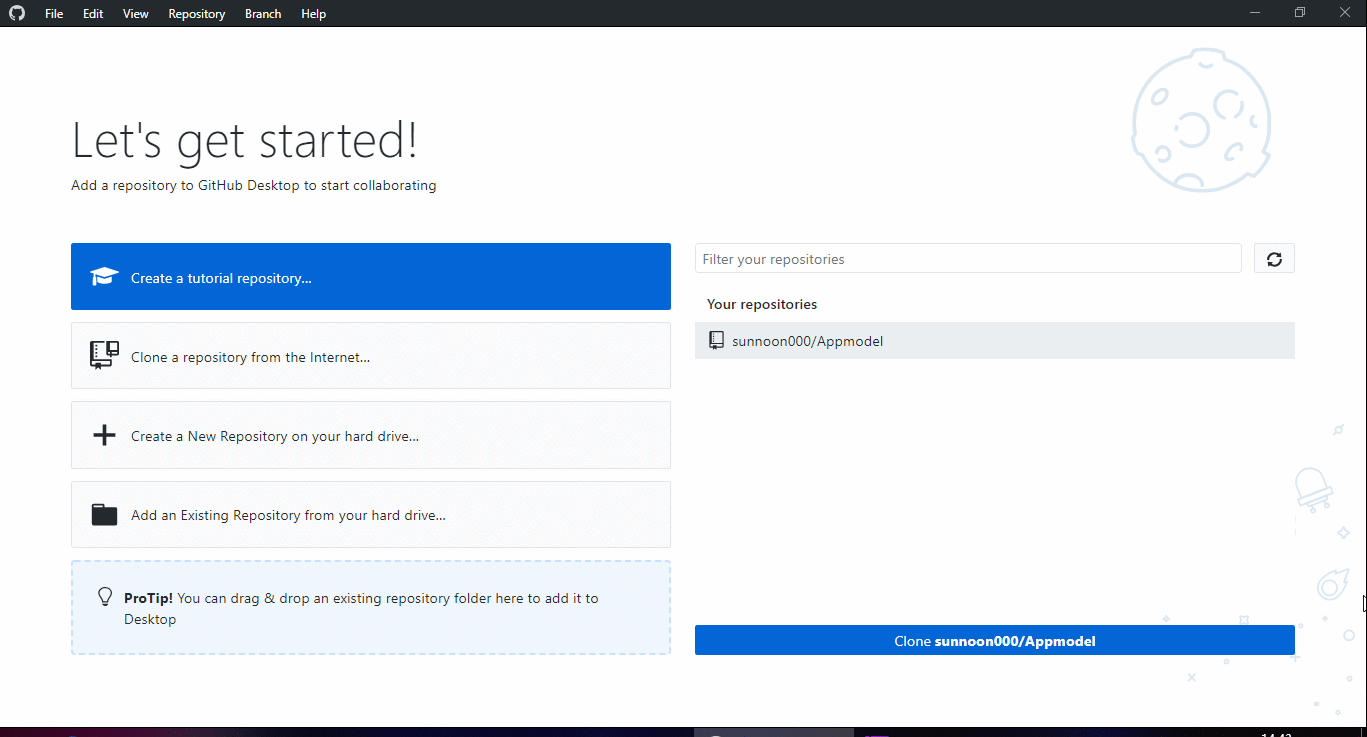Click the blue Clone sunnoon000/Appmodel button
Screen dimensions: 1367x737
click(x=995, y=641)
